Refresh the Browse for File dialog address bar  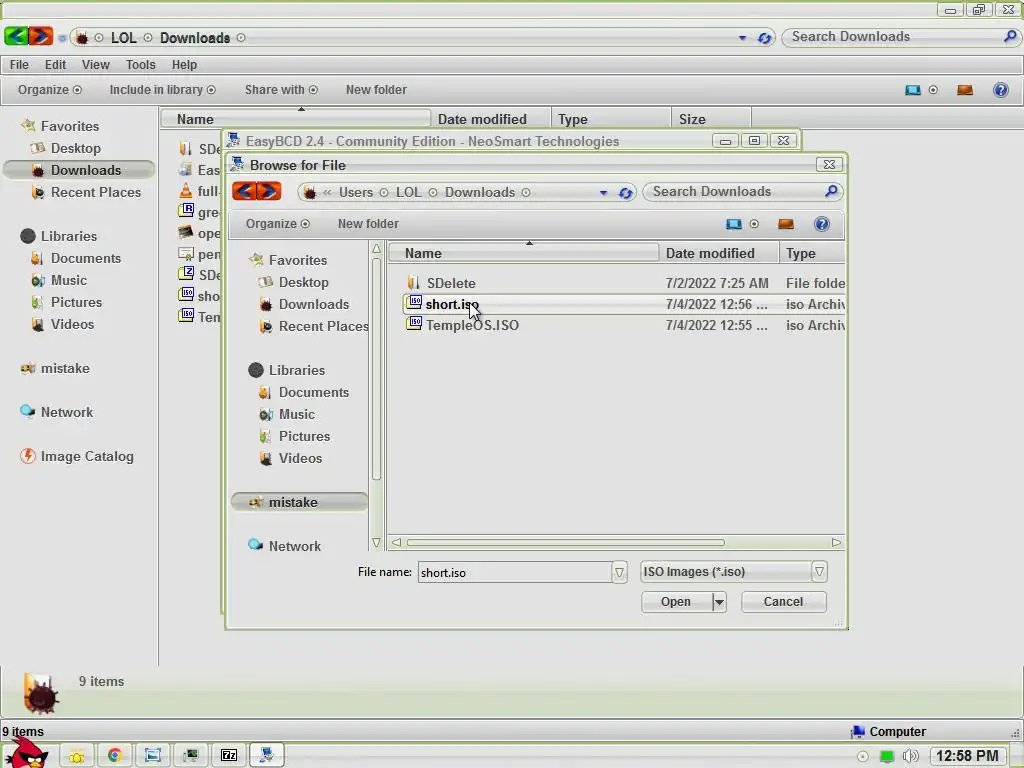click(625, 193)
